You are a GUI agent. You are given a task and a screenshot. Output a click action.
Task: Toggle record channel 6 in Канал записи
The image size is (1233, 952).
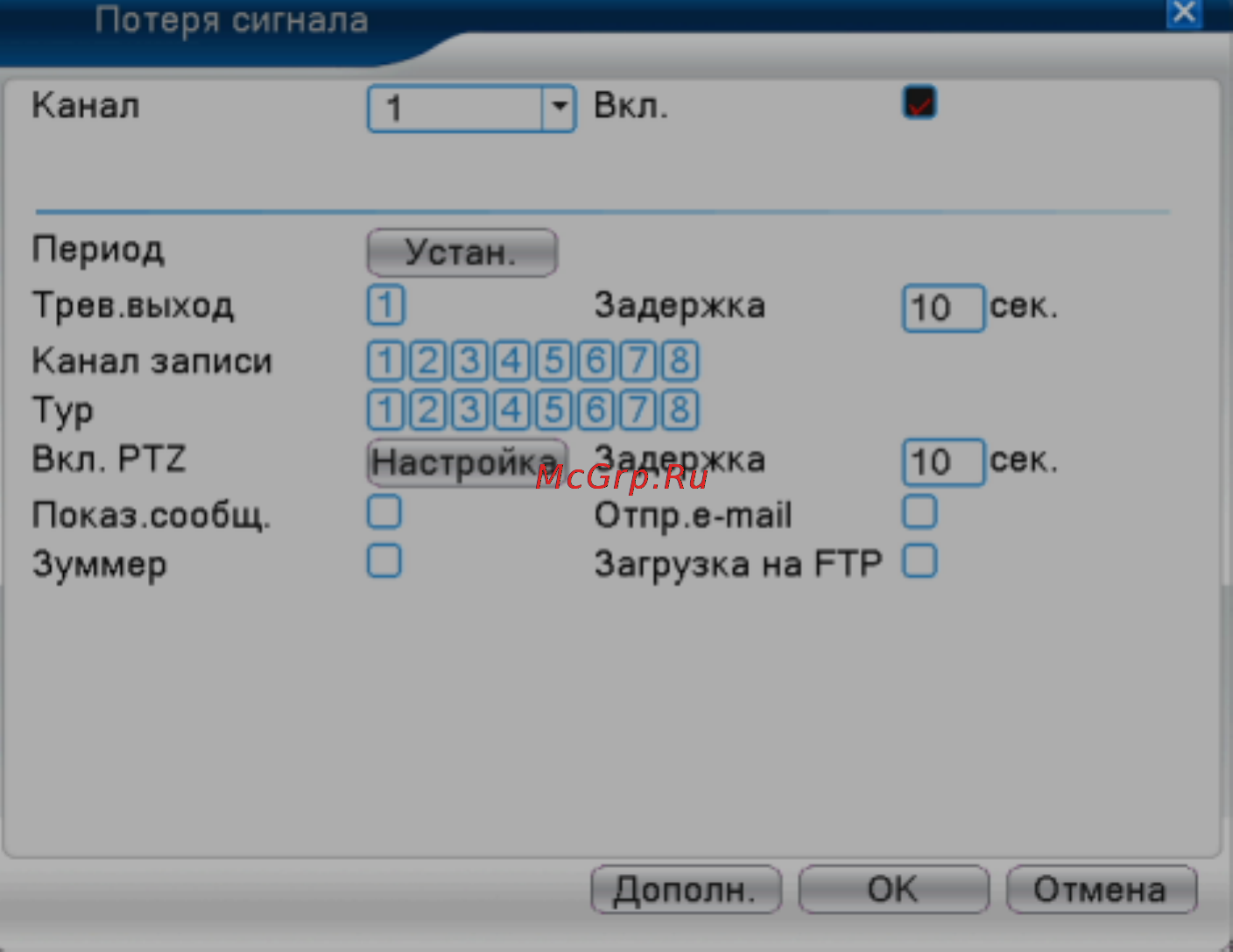(595, 361)
